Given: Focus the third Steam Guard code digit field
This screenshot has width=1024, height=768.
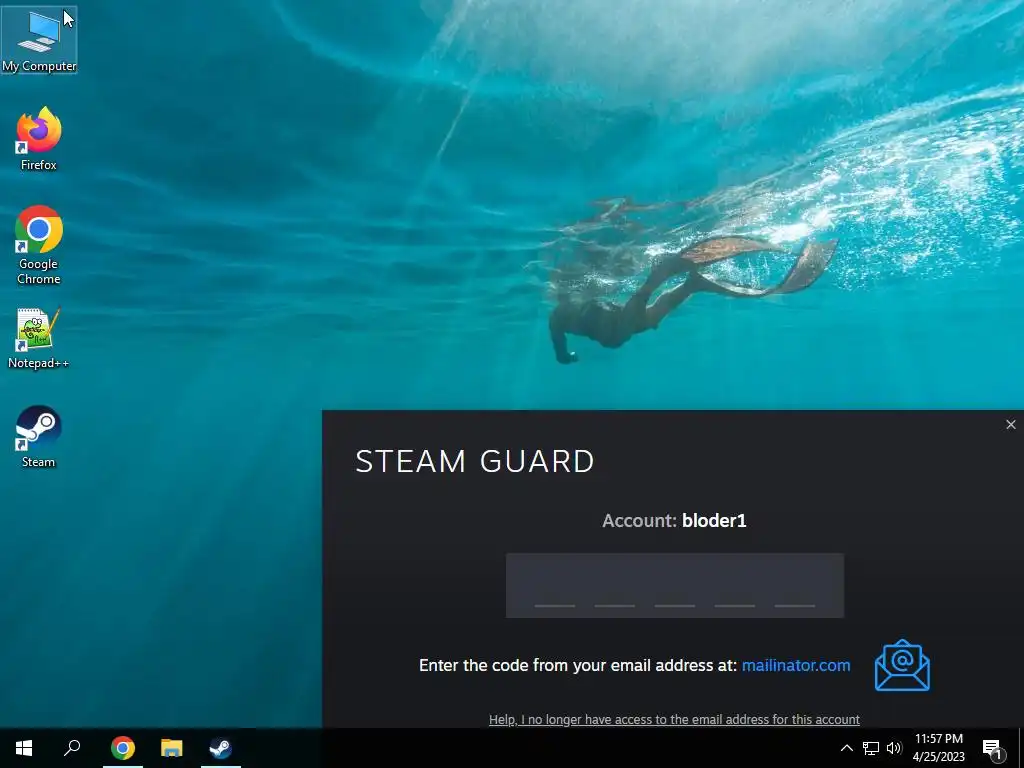Looking at the screenshot, I should [675, 586].
